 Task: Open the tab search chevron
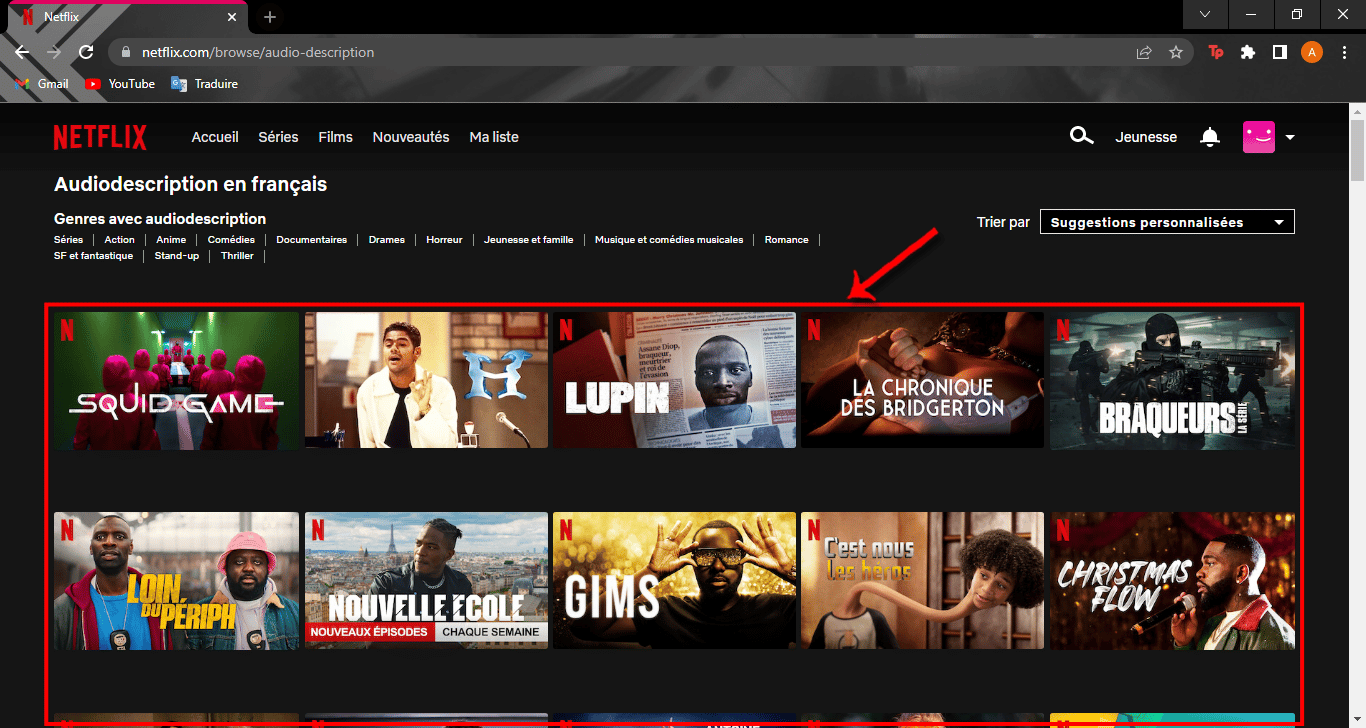click(x=1205, y=14)
